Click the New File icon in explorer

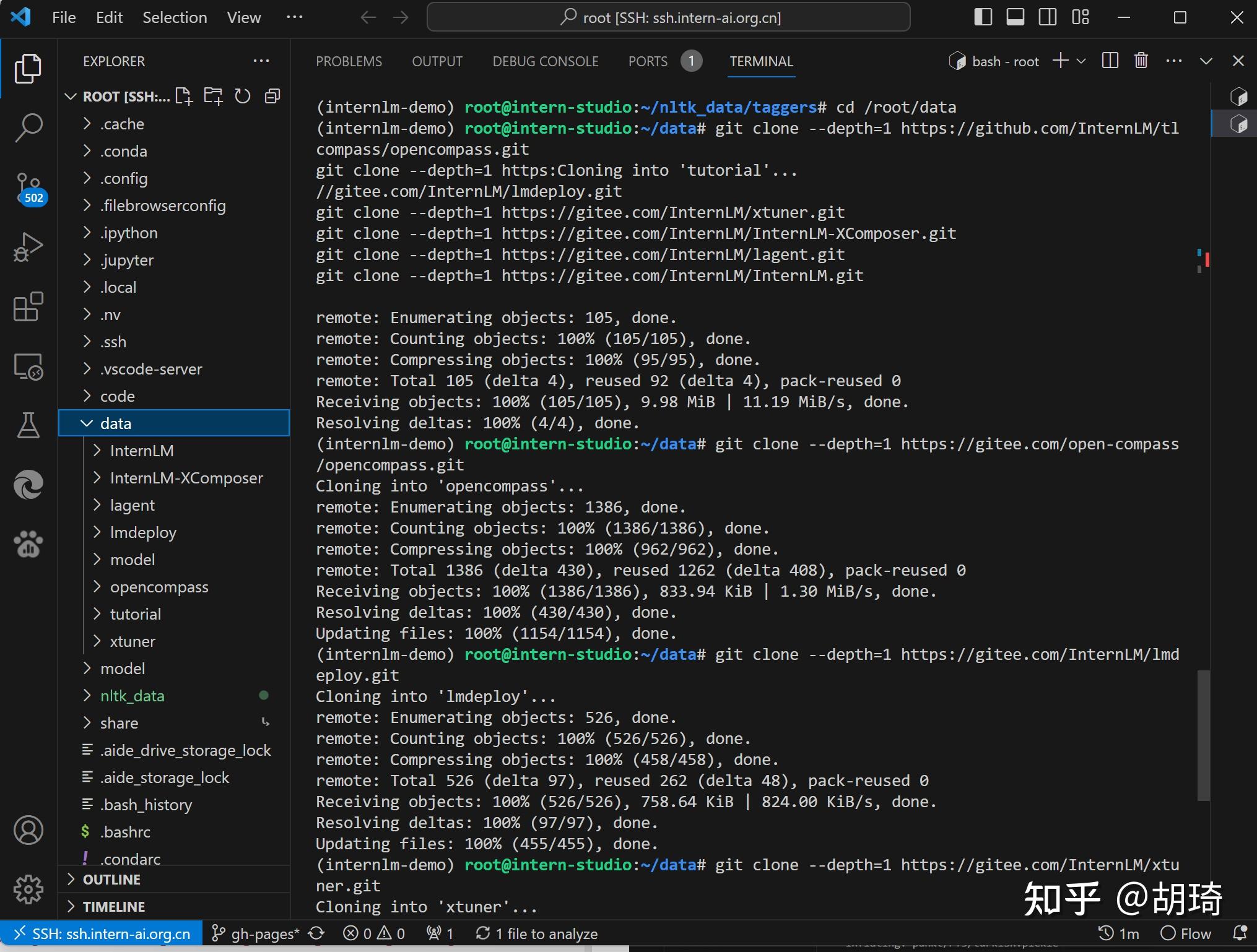point(184,97)
